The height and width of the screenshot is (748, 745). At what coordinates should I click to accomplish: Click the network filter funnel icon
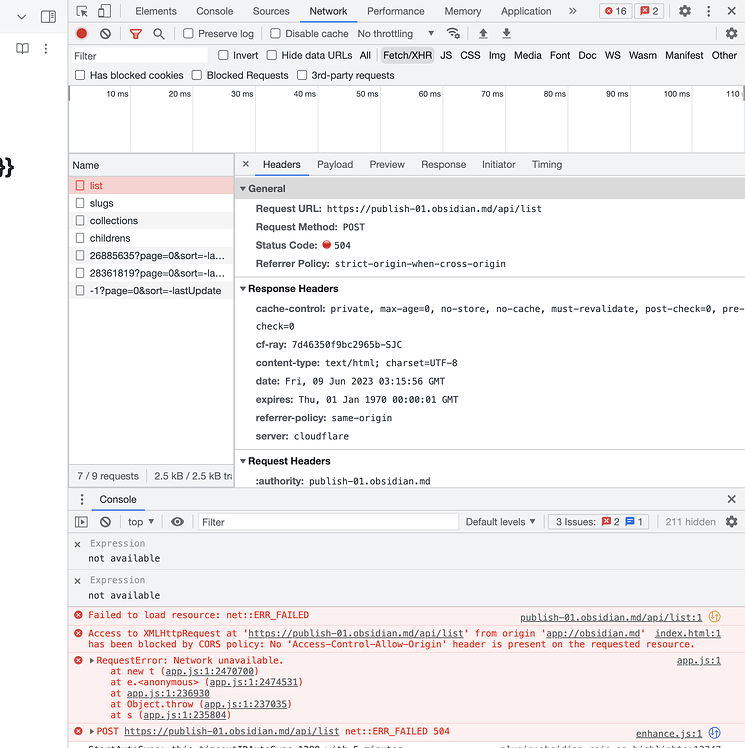136,33
